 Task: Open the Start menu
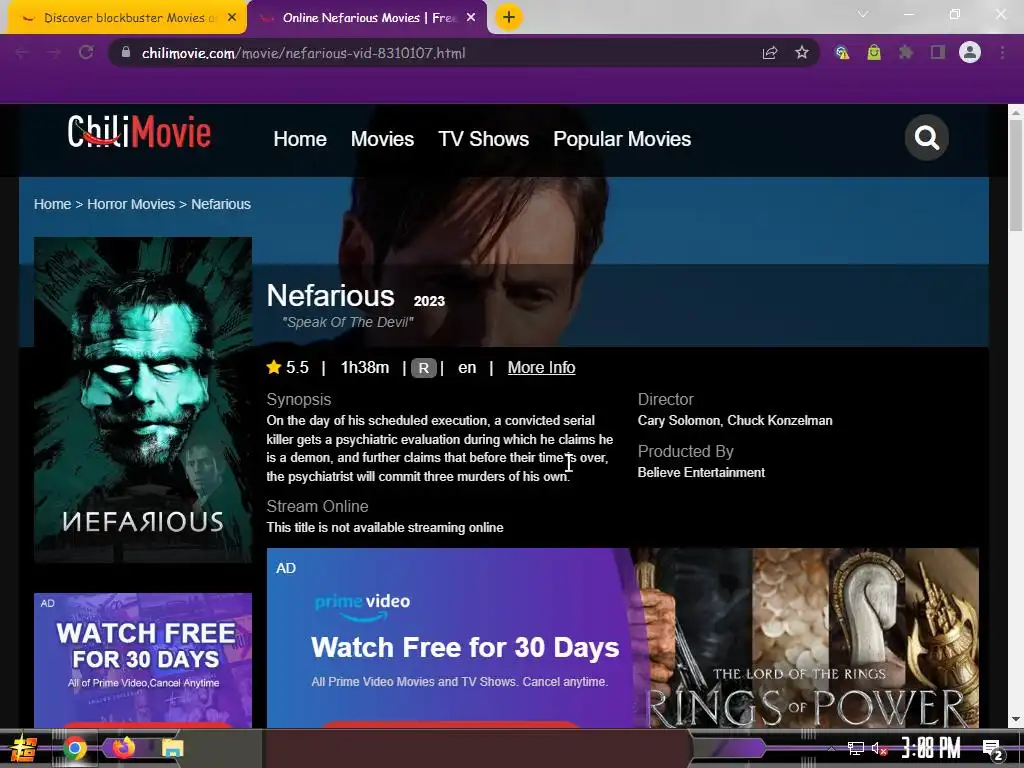tap(23, 748)
